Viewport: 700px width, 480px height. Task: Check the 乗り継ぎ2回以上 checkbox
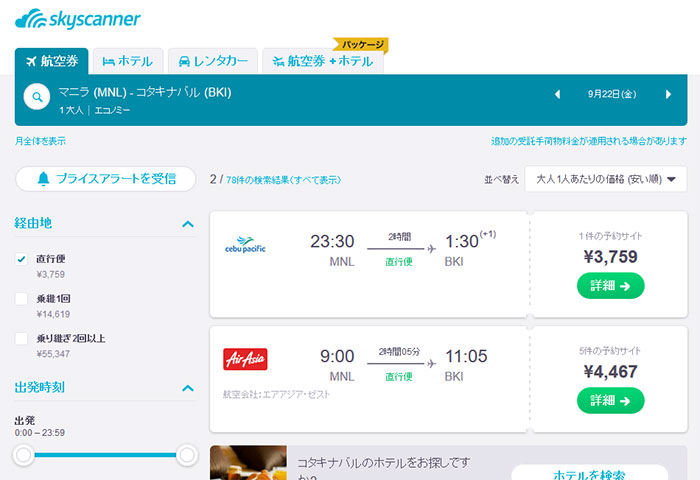pyautogui.click(x=21, y=338)
